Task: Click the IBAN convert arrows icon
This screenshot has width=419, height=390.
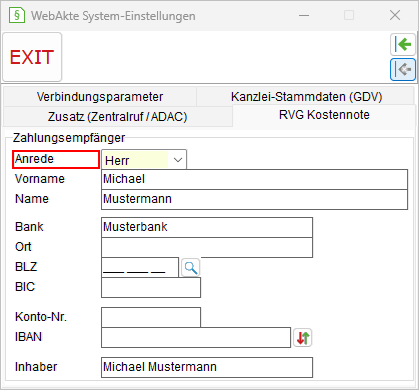Action: pyautogui.click(x=303, y=338)
